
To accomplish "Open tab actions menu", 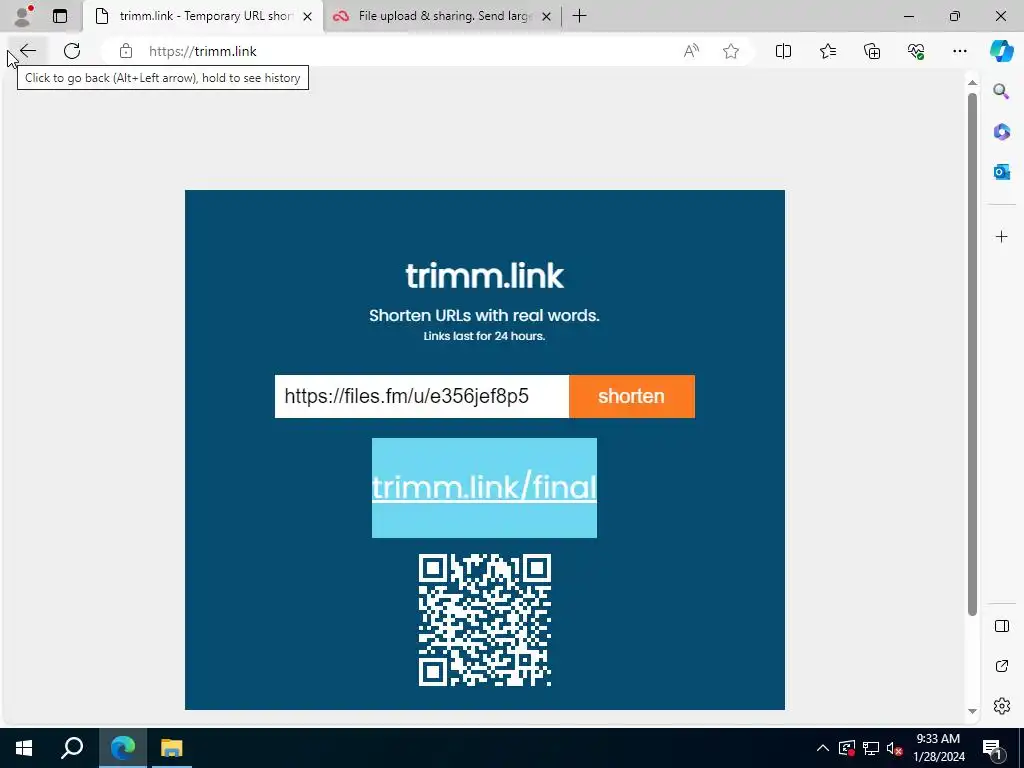I will click(x=60, y=16).
